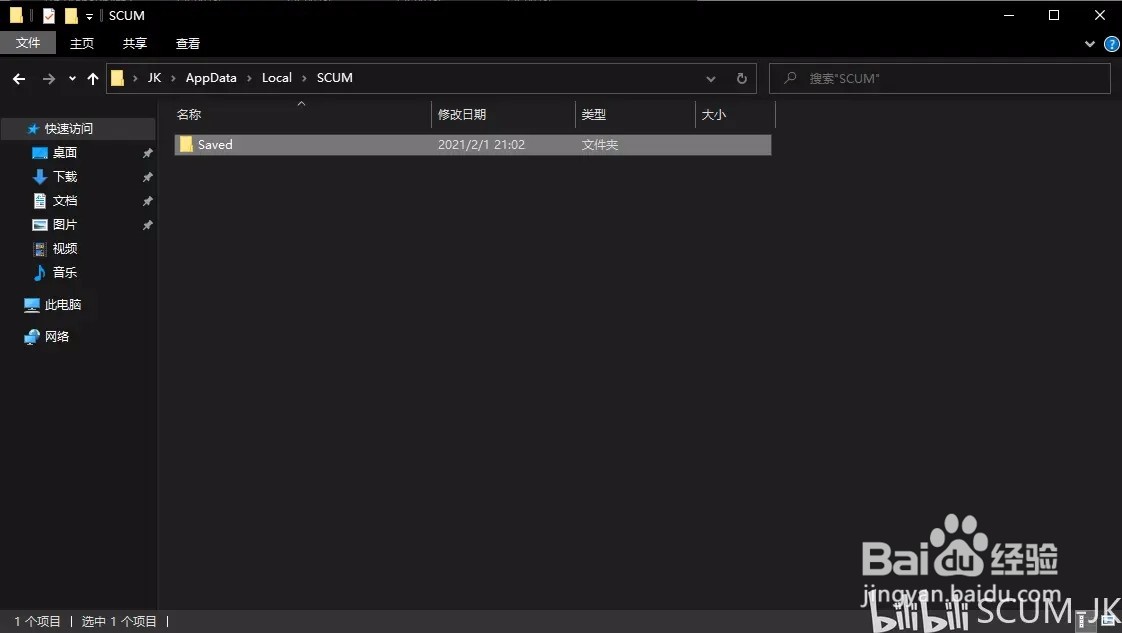Screen dimensions: 1122x633
Task: Click the Up one level arrow
Action: [92, 78]
